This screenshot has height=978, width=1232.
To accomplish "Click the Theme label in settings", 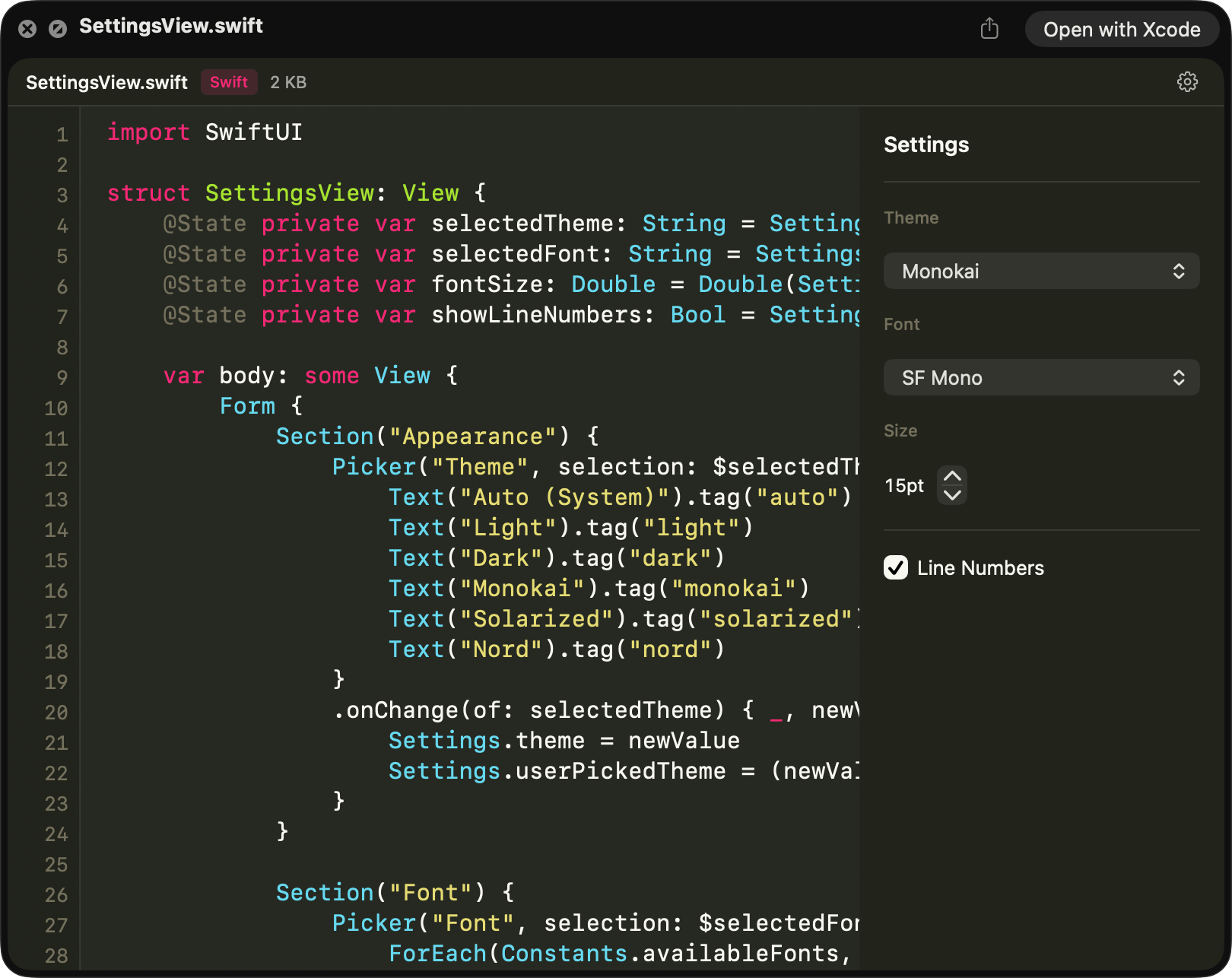I will point(911,218).
